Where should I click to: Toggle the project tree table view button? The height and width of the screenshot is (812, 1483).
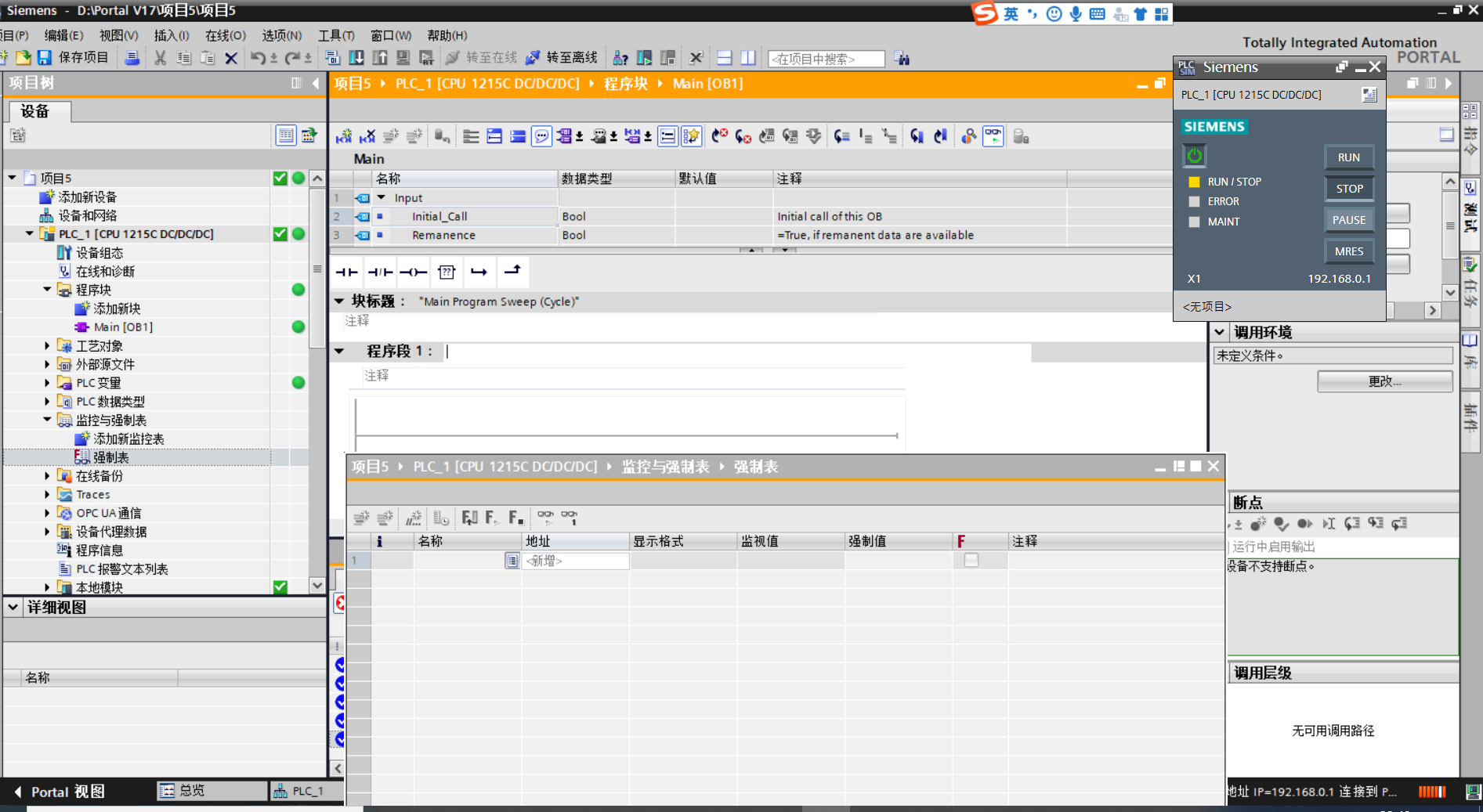(x=286, y=135)
